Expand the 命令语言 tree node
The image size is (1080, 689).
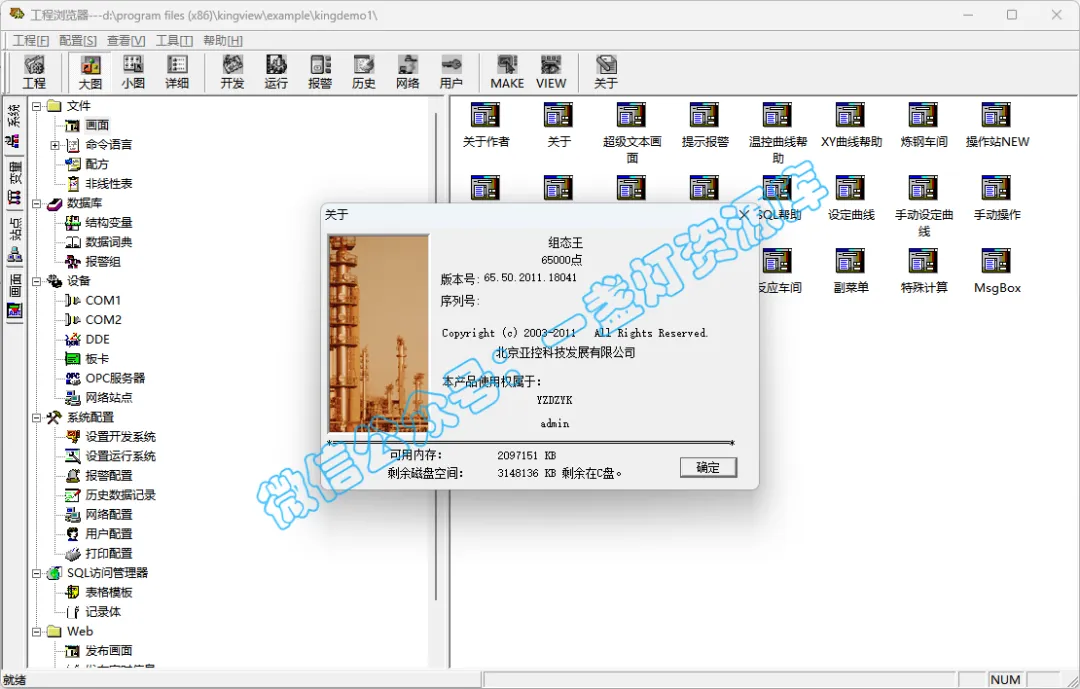54,145
